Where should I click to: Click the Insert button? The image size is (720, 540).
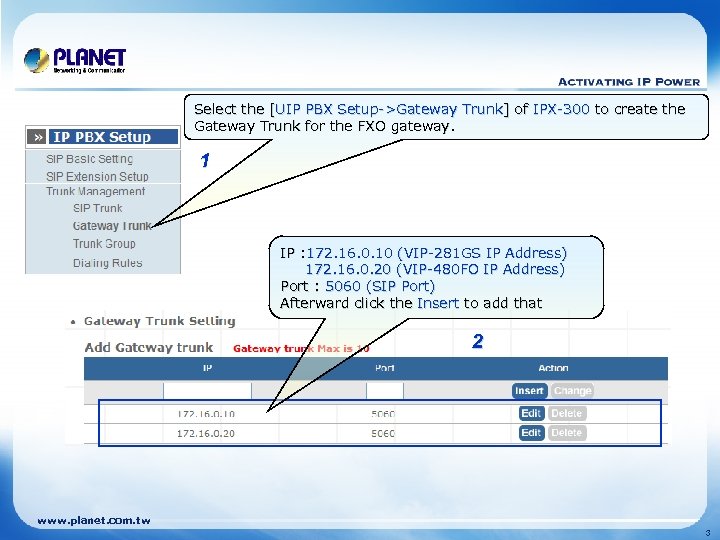529,391
